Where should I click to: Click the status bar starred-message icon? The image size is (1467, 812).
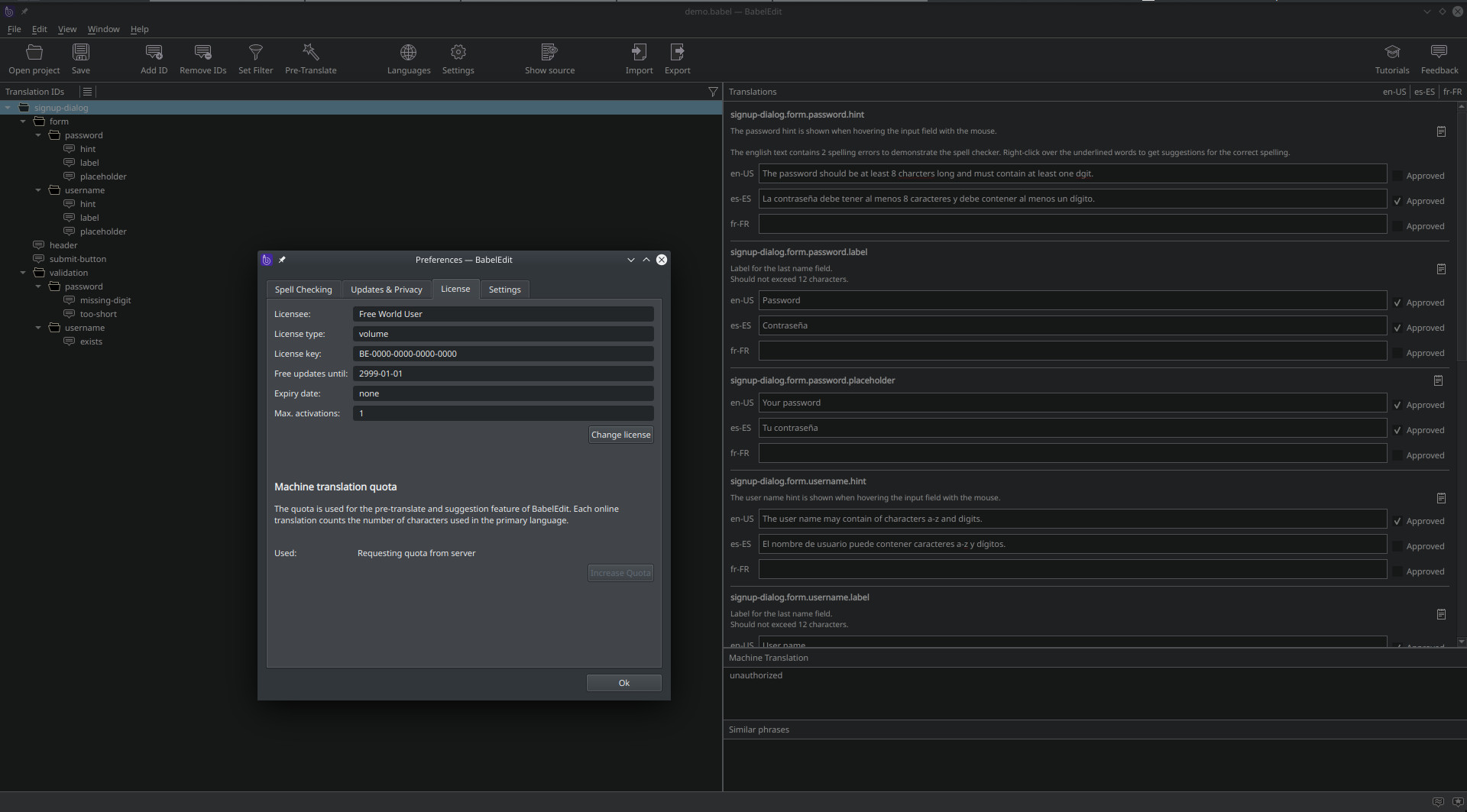[x=1457, y=802]
